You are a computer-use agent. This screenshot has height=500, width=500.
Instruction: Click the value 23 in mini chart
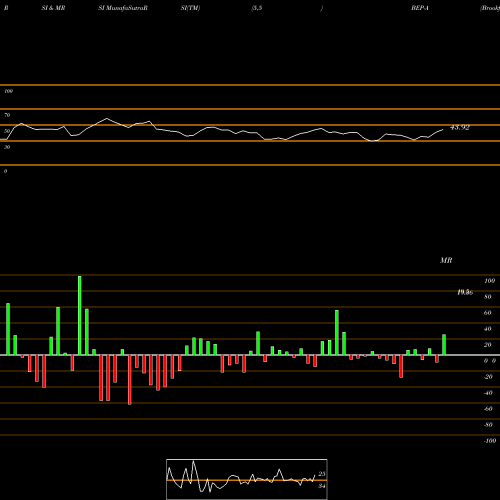(x=322, y=474)
